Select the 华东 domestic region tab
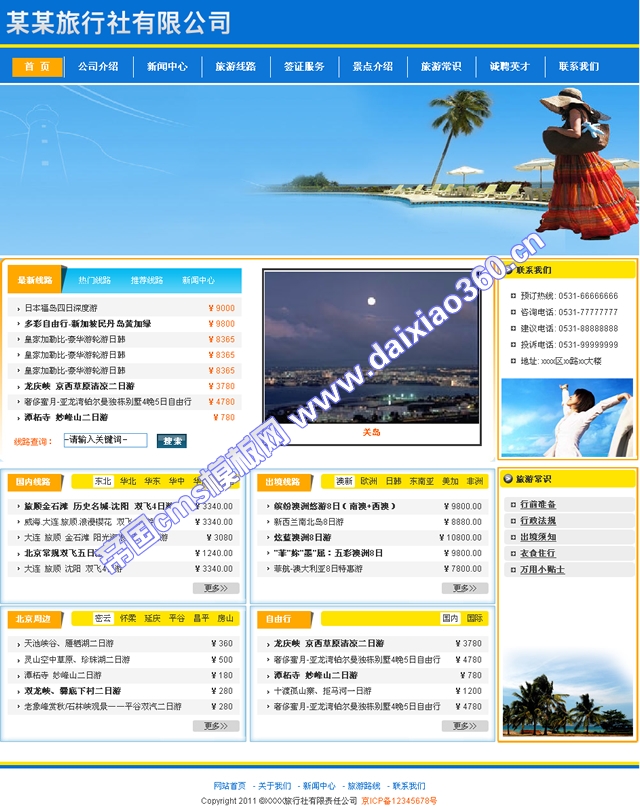The image size is (640, 808). 152,481
